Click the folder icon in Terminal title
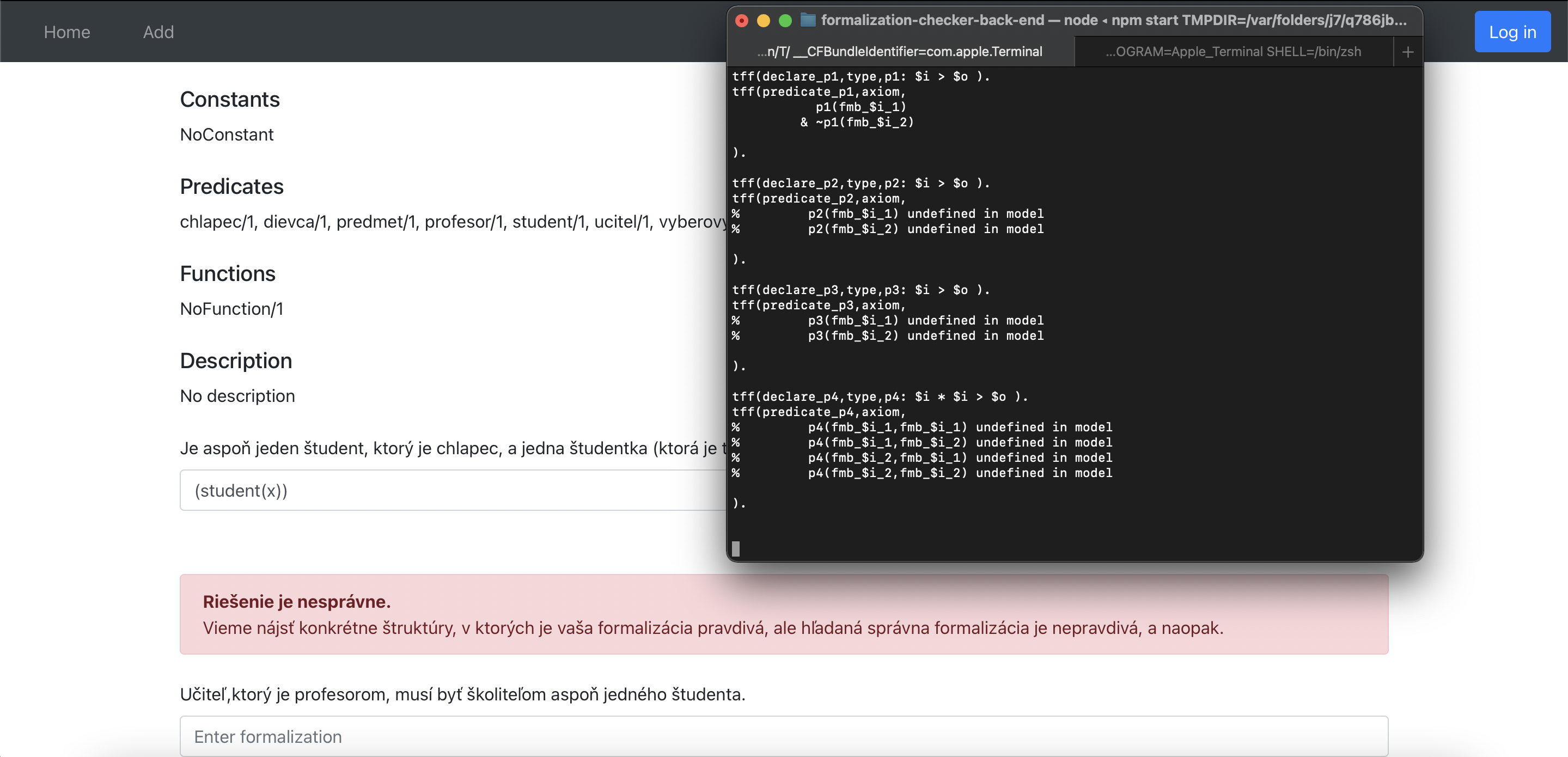The image size is (1568, 757). (808, 20)
